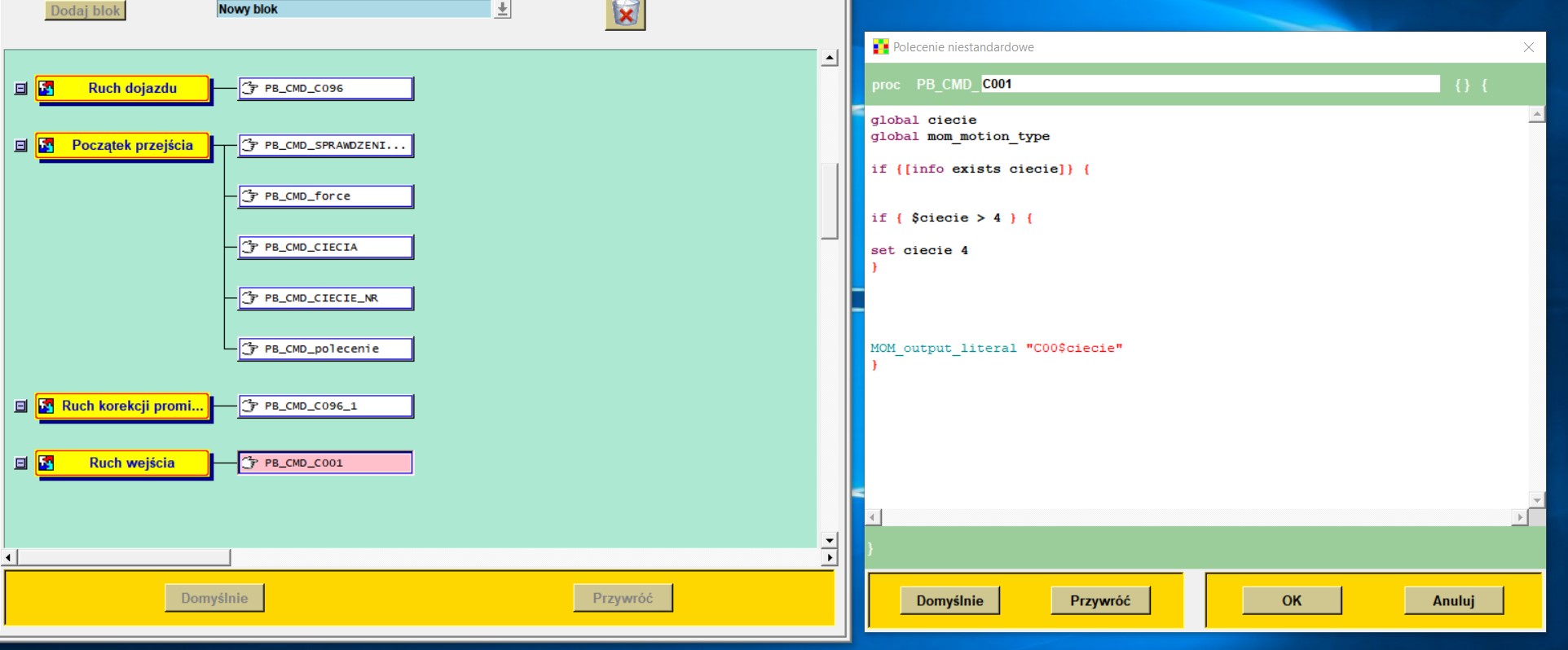Select the PB_CMD_C096 command block

pos(326,88)
